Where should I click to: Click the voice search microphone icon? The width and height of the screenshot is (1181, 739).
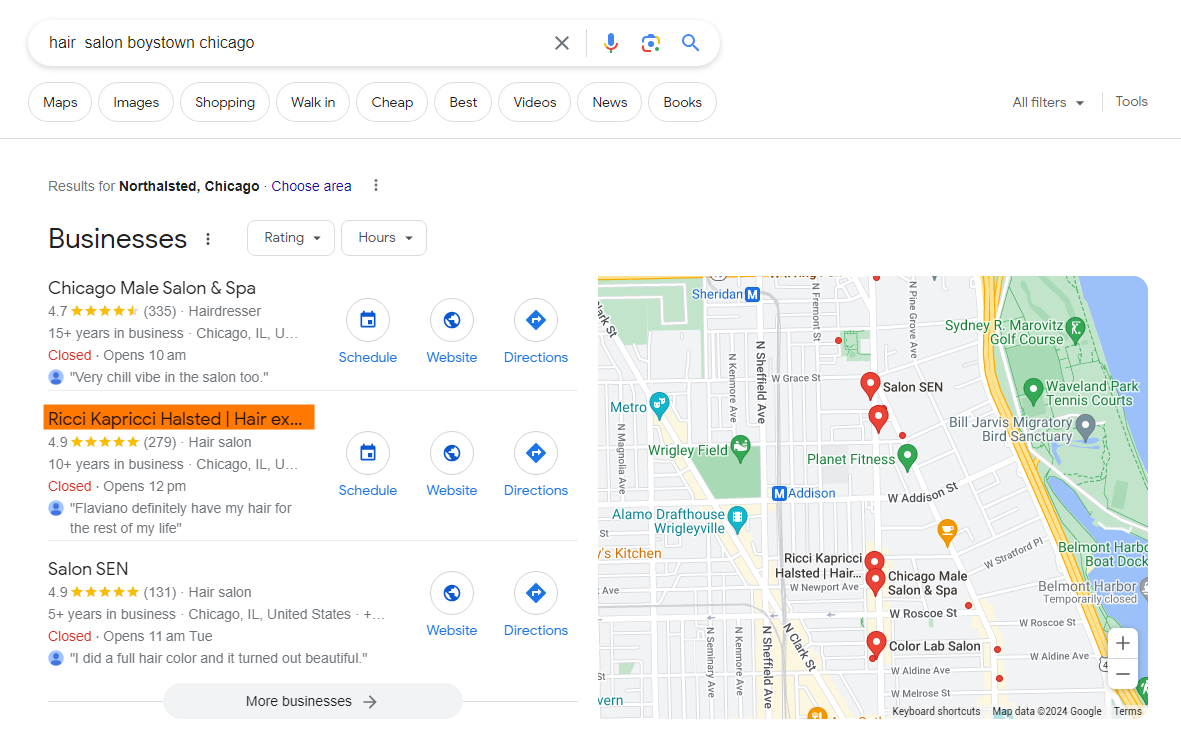click(x=611, y=43)
